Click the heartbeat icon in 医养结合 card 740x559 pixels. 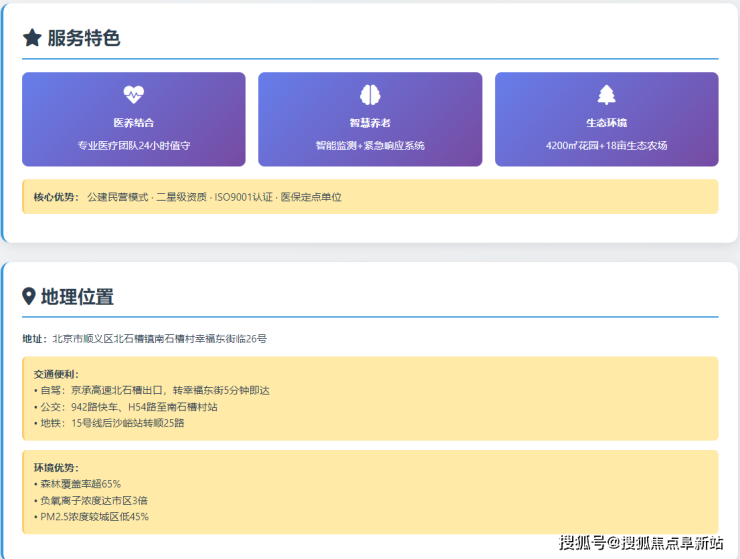[133, 95]
